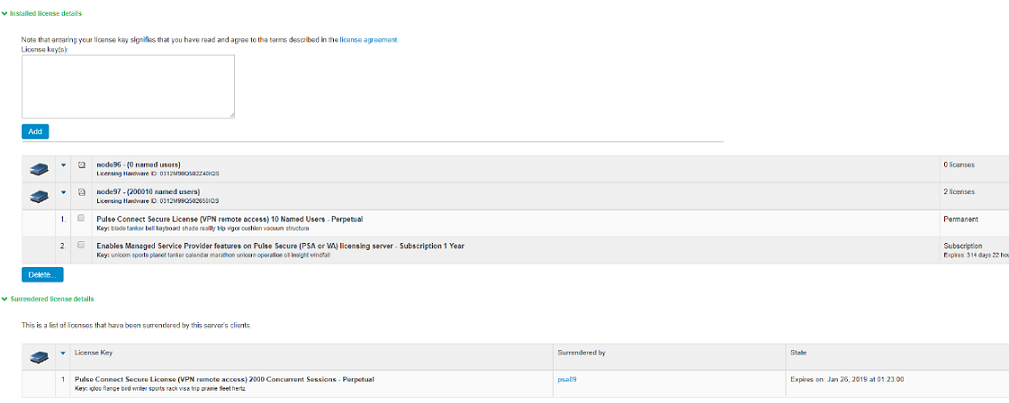Open the psa89 client link

567,380
